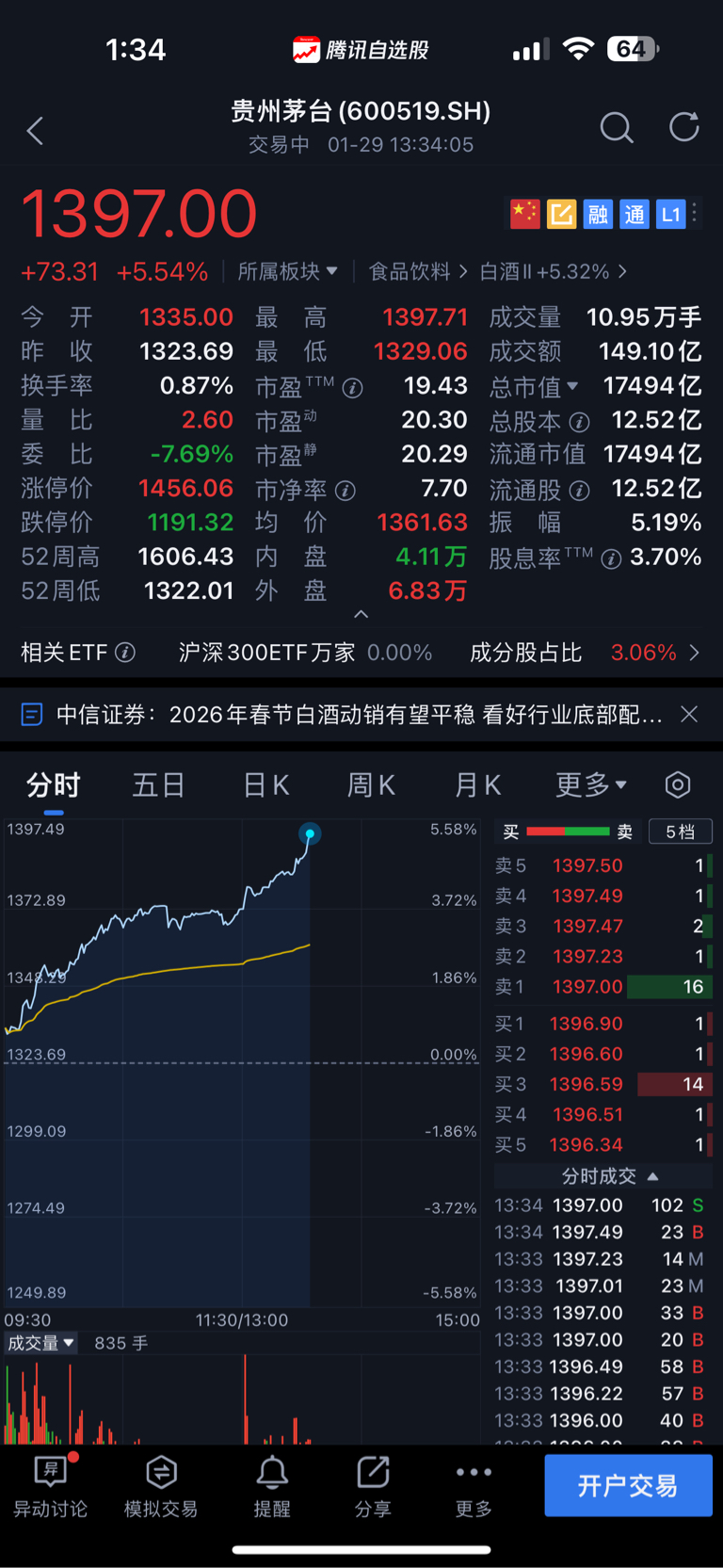Viewport: 723px width, 1568px height.
Task: Tap 买3 1396.59 order row
Action: point(603,1084)
